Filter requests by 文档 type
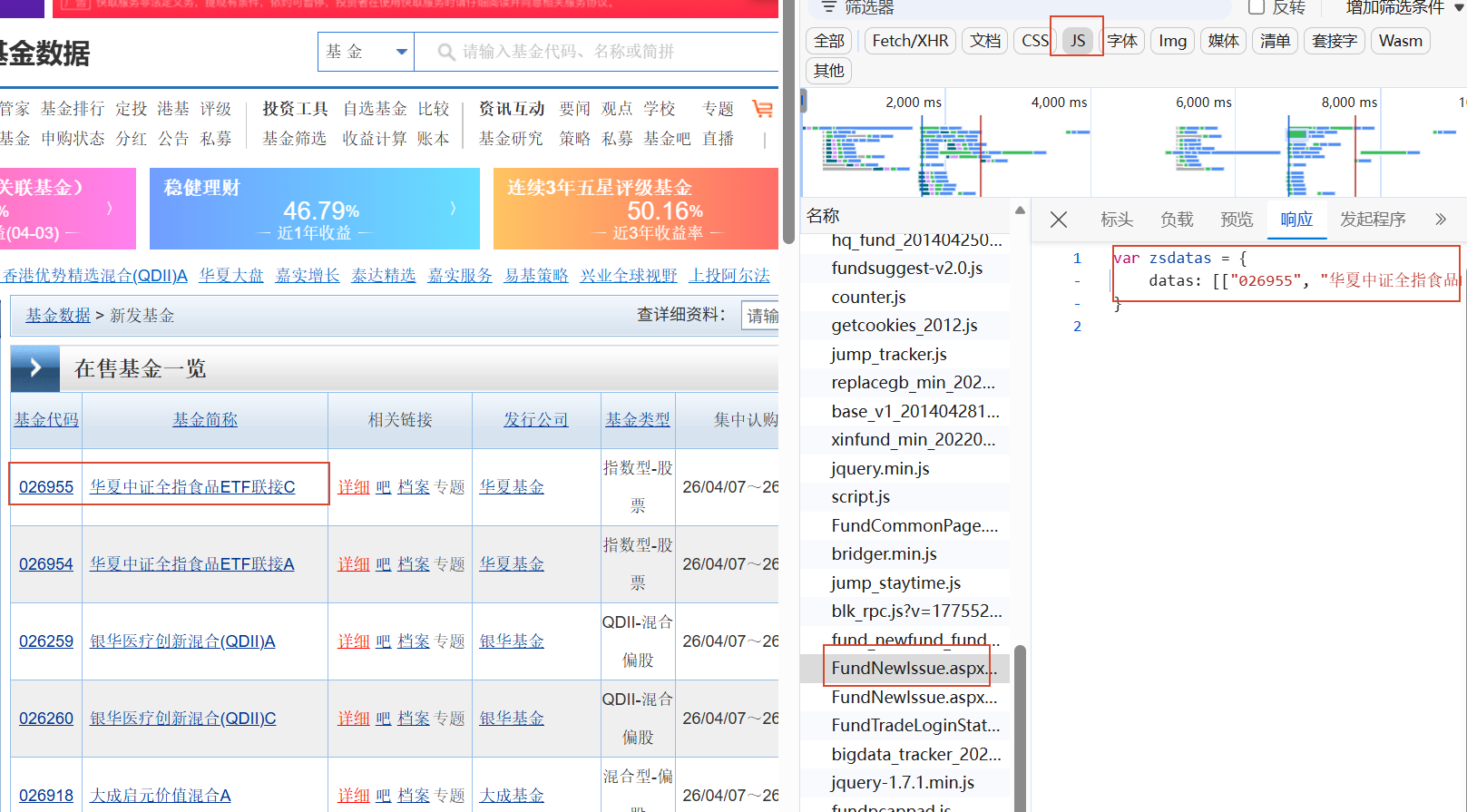 985,41
